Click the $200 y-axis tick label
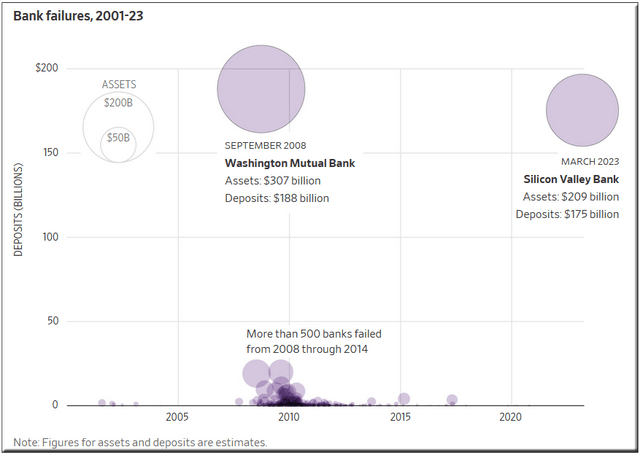The width and height of the screenshot is (640, 455). [x=47, y=68]
